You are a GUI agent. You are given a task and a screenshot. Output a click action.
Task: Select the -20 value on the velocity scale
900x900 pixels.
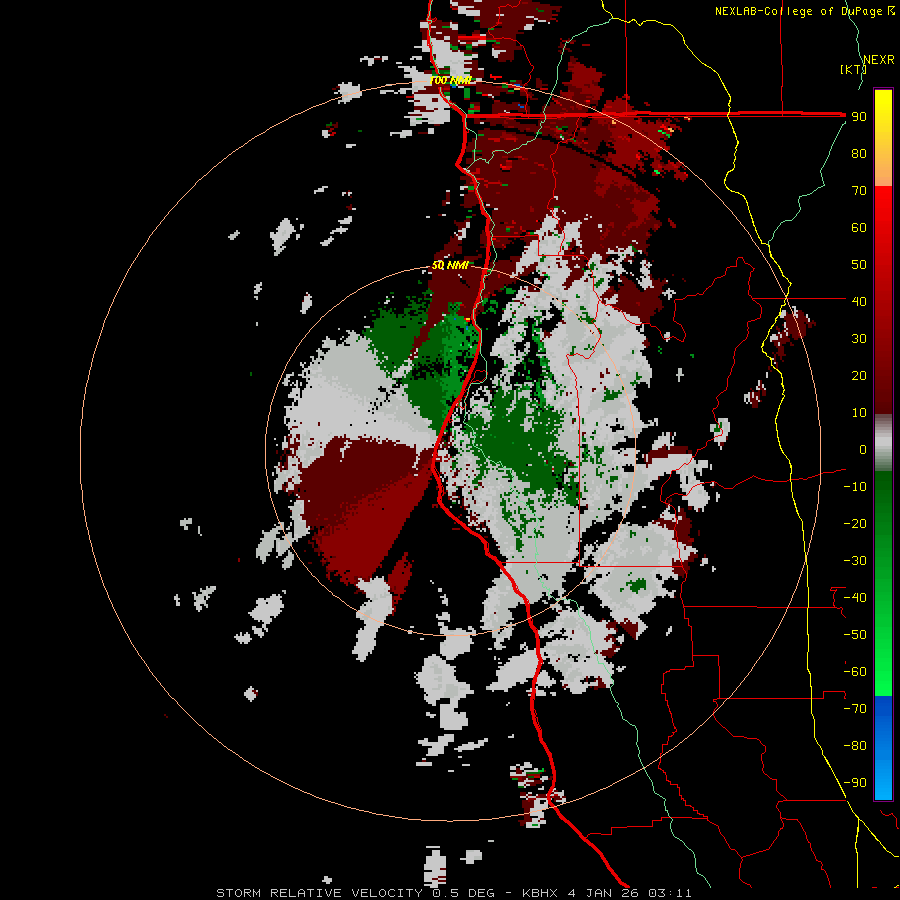855,523
